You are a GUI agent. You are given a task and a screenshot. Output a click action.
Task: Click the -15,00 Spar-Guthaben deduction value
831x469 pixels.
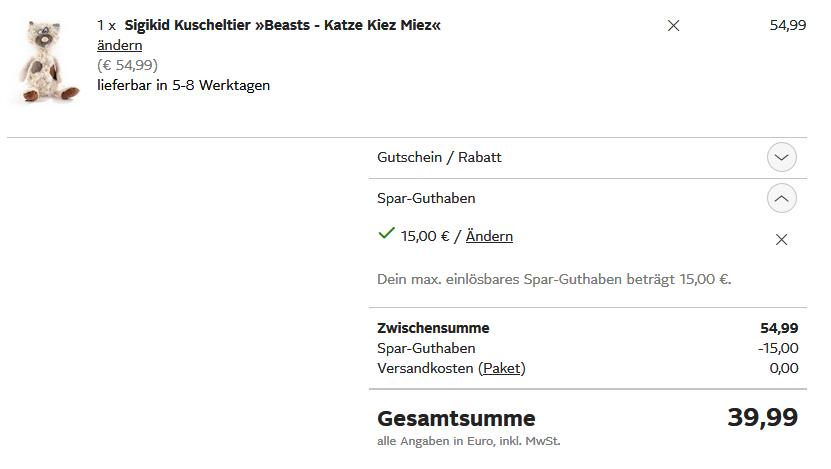778,348
